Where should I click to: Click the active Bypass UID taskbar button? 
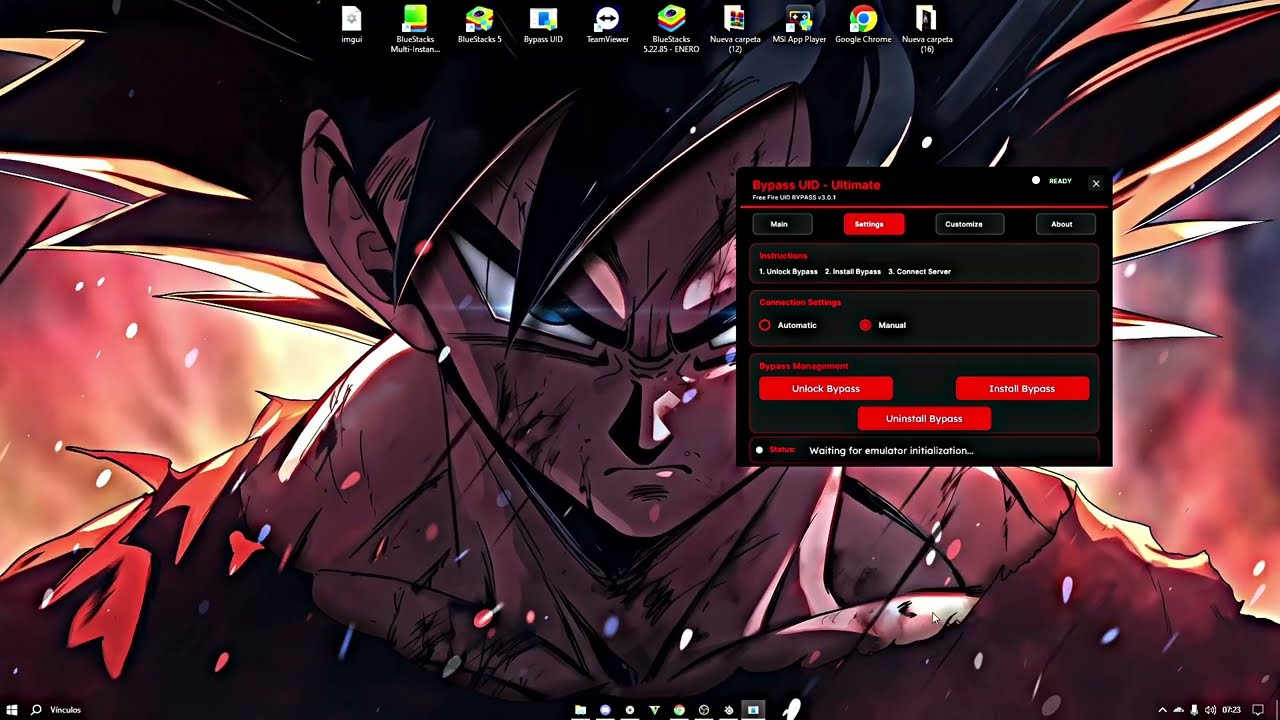coord(753,710)
